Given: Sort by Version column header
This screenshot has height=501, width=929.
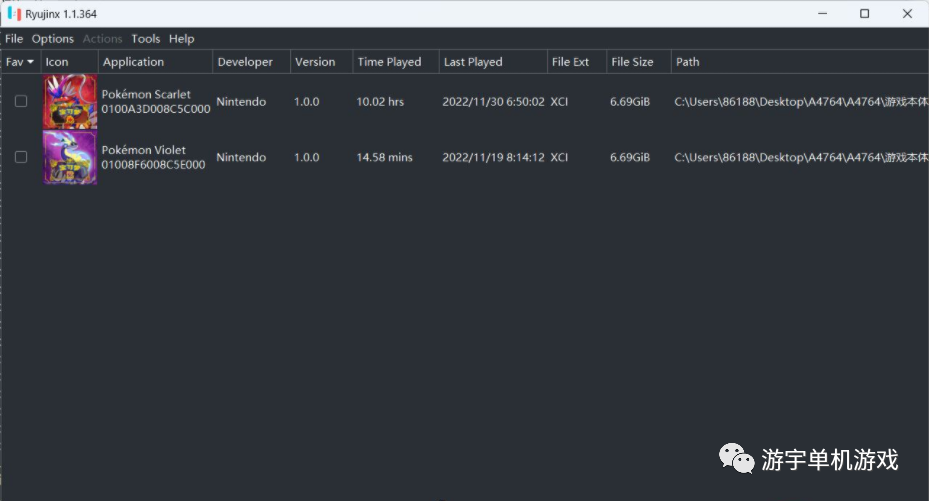Looking at the screenshot, I should coord(322,62).
